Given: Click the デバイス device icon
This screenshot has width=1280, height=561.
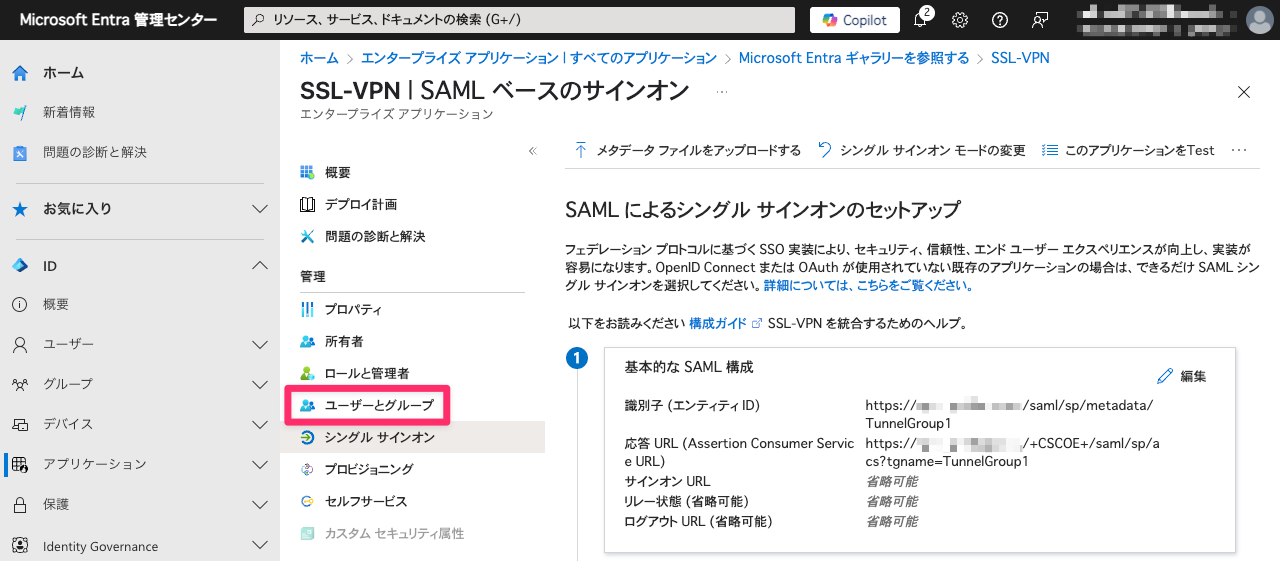Looking at the screenshot, I should tap(19, 424).
